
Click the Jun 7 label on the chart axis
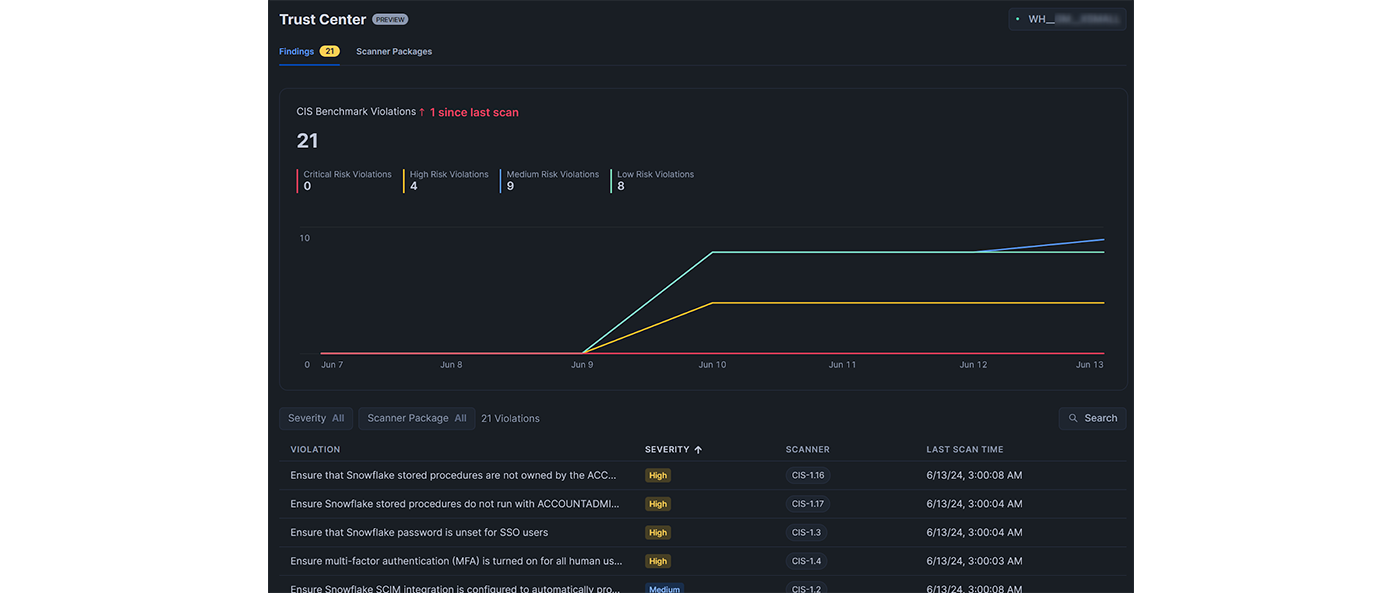pos(332,365)
